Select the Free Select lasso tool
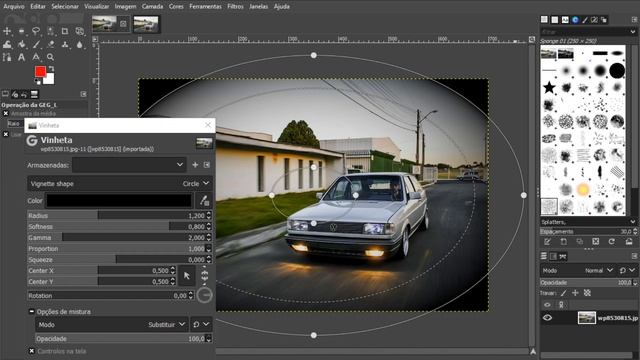The height and width of the screenshot is (360, 640). (36, 31)
